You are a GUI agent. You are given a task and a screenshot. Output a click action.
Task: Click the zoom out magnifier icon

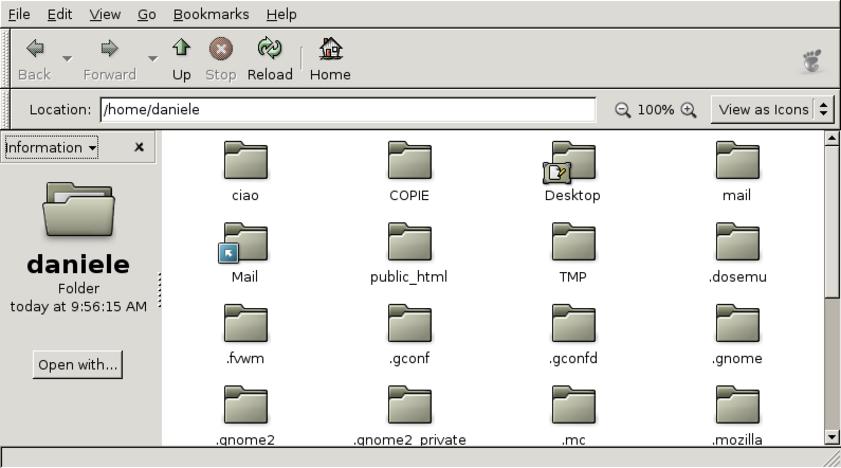click(x=624, y=110)
